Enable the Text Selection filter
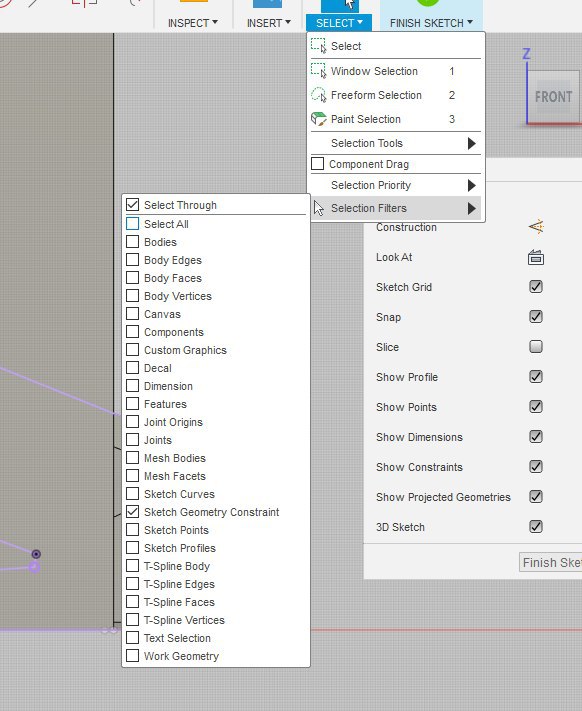582x711 pixels. tap(132, 638)
